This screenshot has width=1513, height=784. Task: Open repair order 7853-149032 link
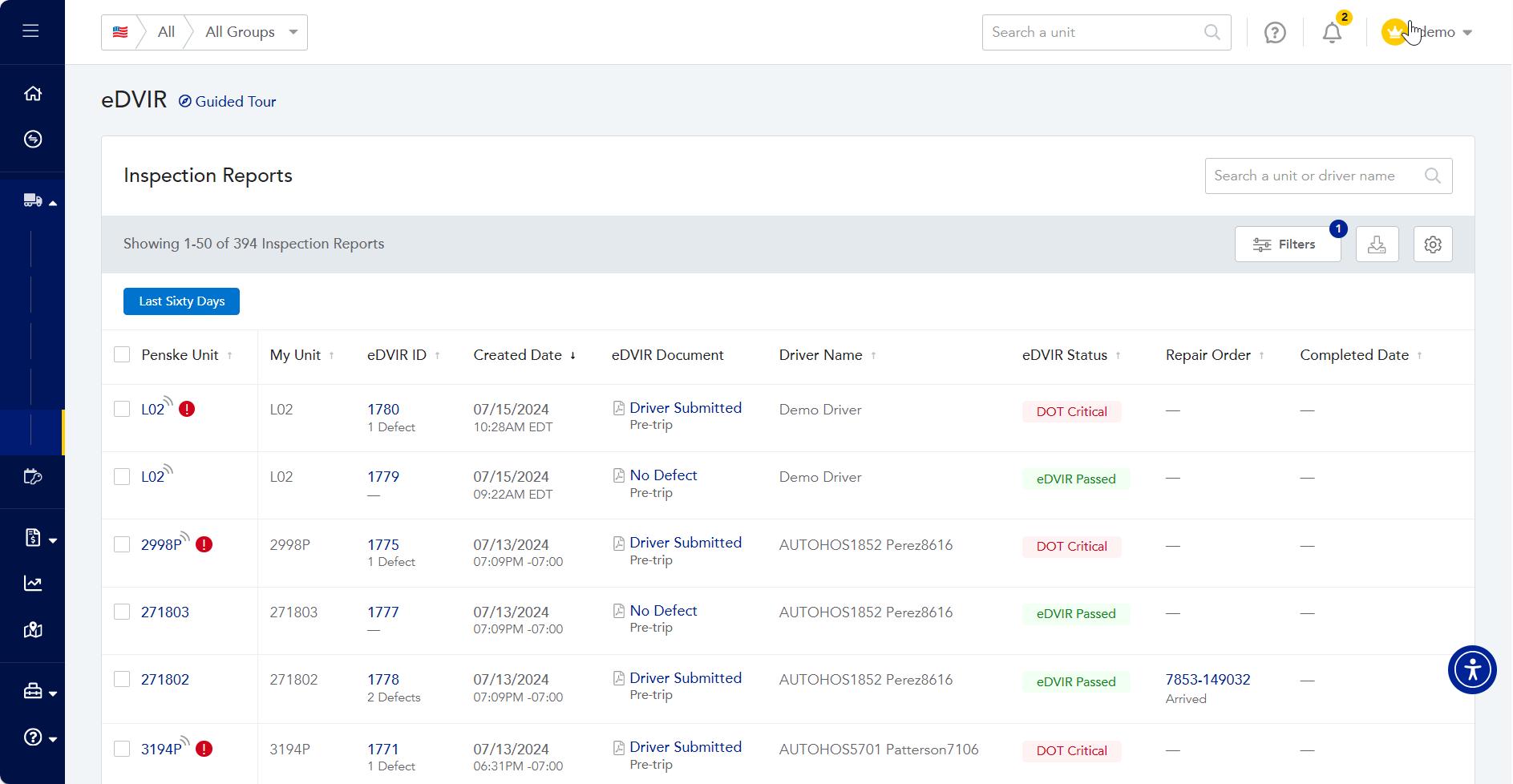pyautogui.click(x=1208, y=680)
